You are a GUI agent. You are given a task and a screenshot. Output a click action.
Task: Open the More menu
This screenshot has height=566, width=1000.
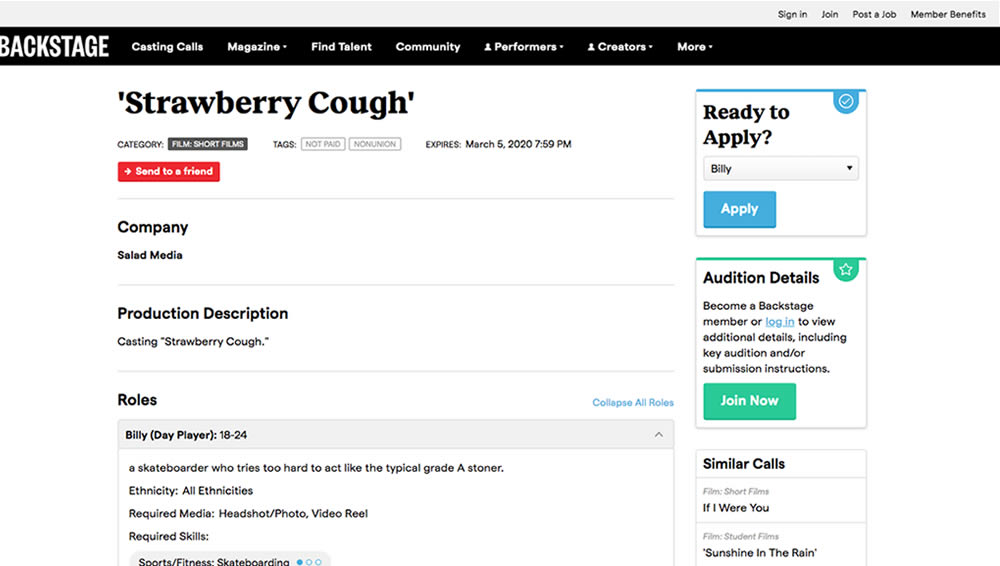pos(694,47)
